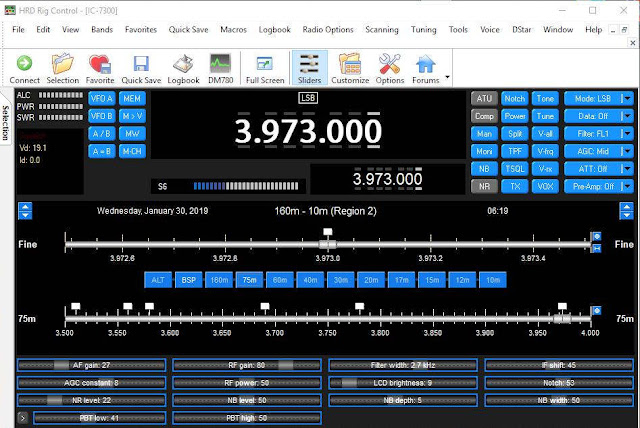Toggle the VOX button
Screen dimensions: 640x428
tap(545, 186)
